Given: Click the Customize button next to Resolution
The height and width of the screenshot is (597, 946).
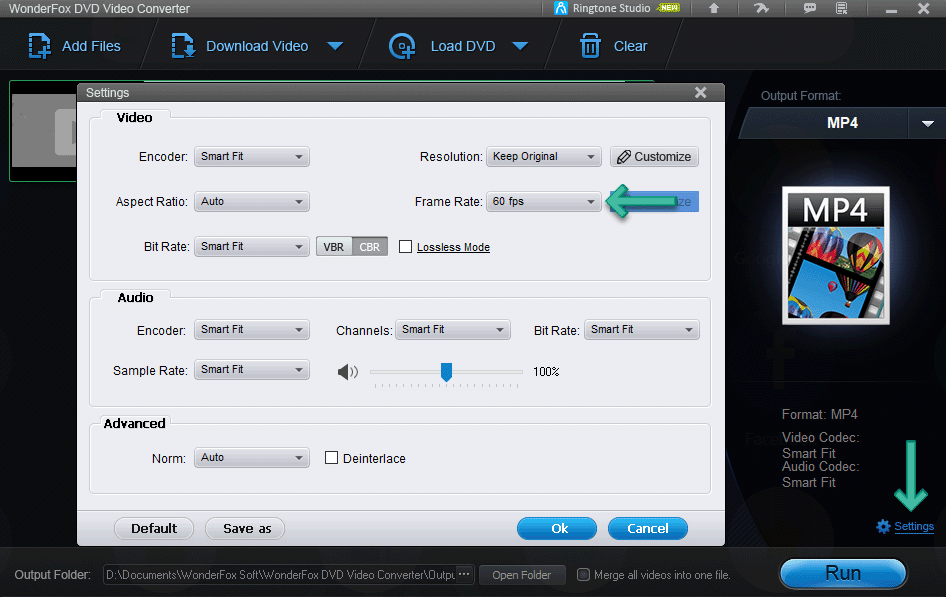Looking at the screenshot, I should (x=653, y=156).
